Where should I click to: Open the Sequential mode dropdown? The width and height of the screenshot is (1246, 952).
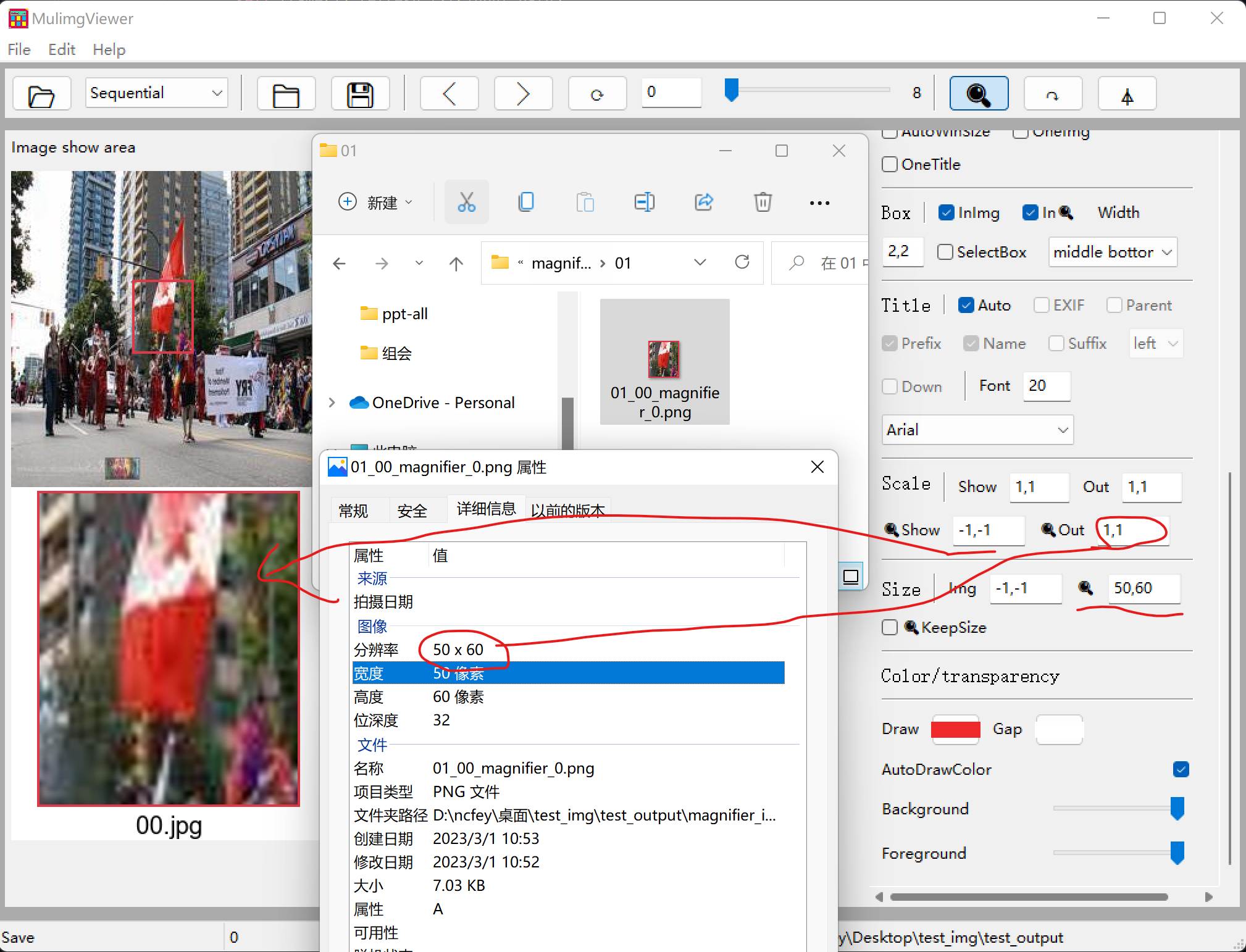(x=156, y=93)
